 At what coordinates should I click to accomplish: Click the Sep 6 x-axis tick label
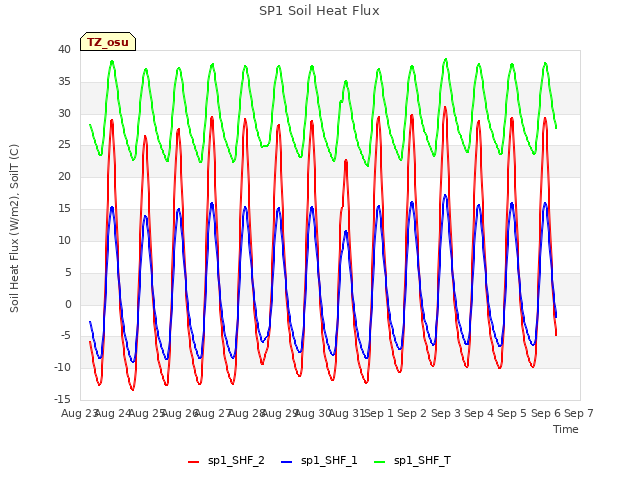coord(545,413)
